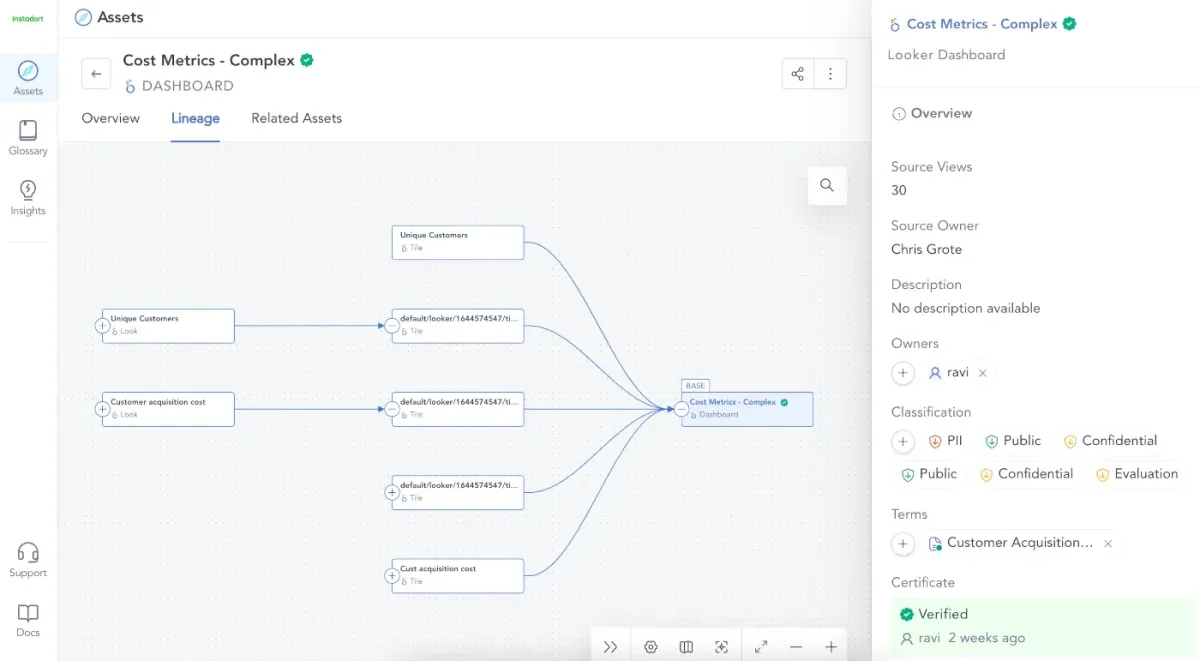
Task: Open the Insights sidebar icon
Action: (28, 198)
